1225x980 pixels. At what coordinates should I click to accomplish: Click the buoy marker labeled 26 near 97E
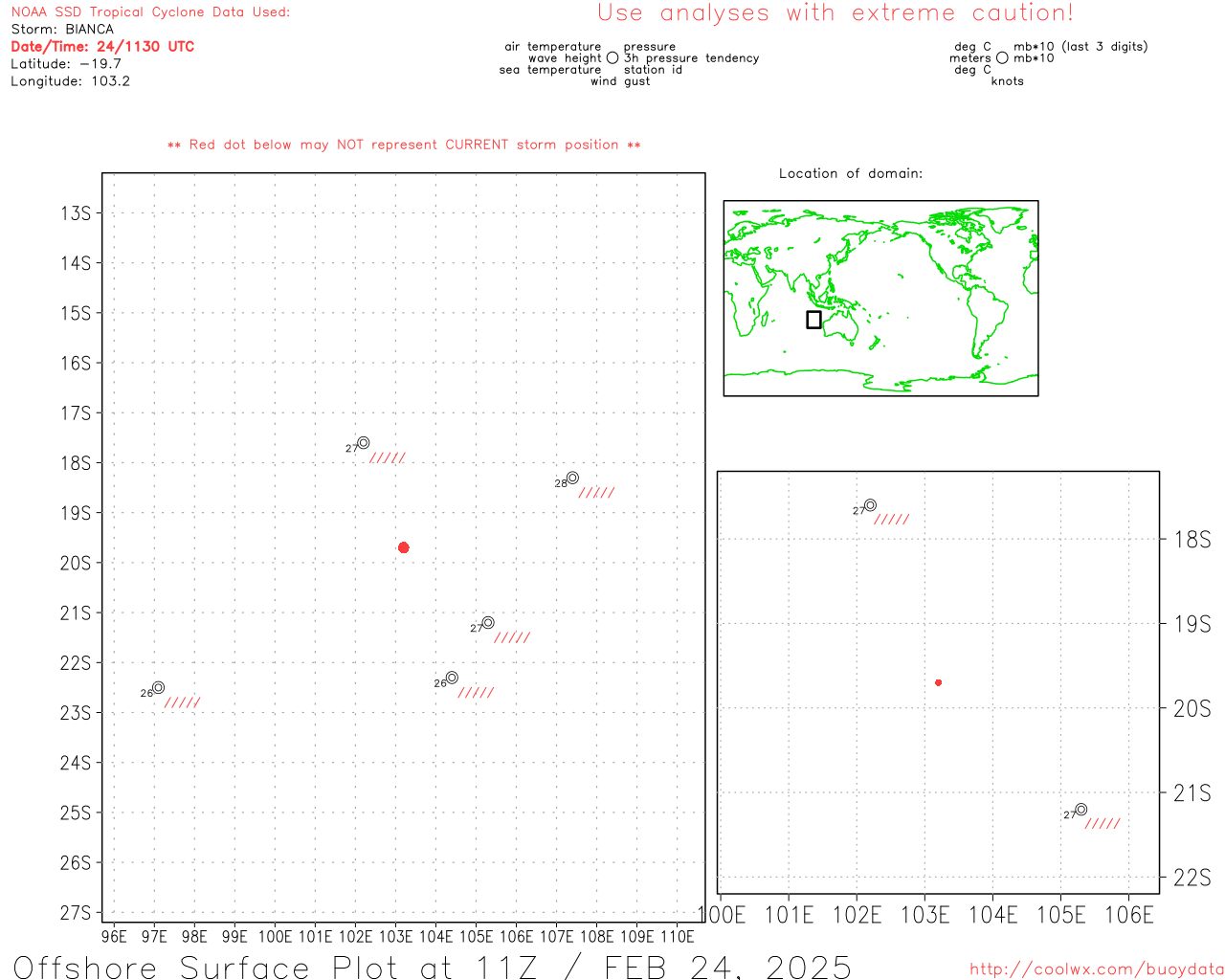click(x=158, y=687)
